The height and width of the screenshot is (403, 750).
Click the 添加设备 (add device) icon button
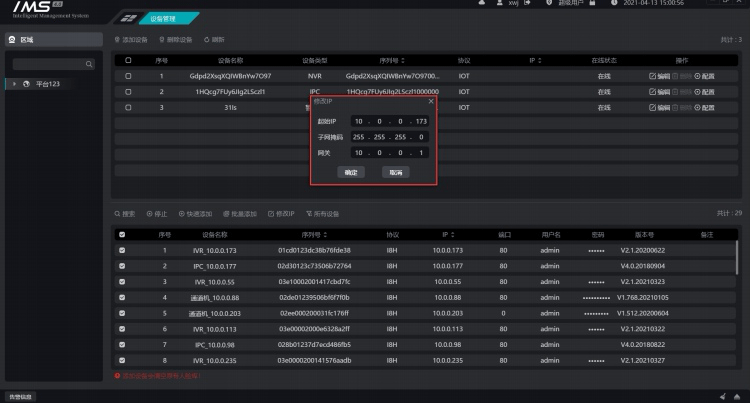(117, 40)
